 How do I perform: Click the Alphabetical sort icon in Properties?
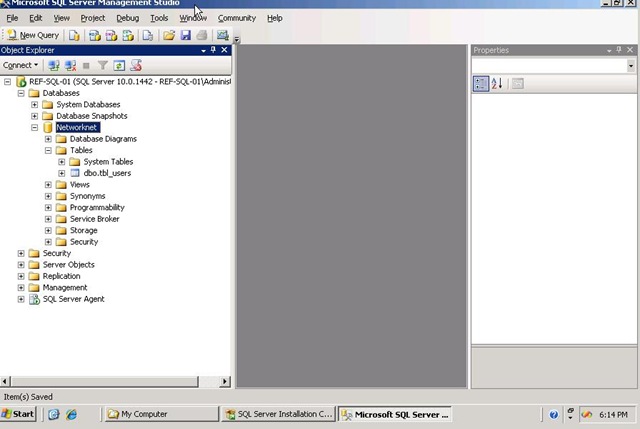(x=497, y=84)
